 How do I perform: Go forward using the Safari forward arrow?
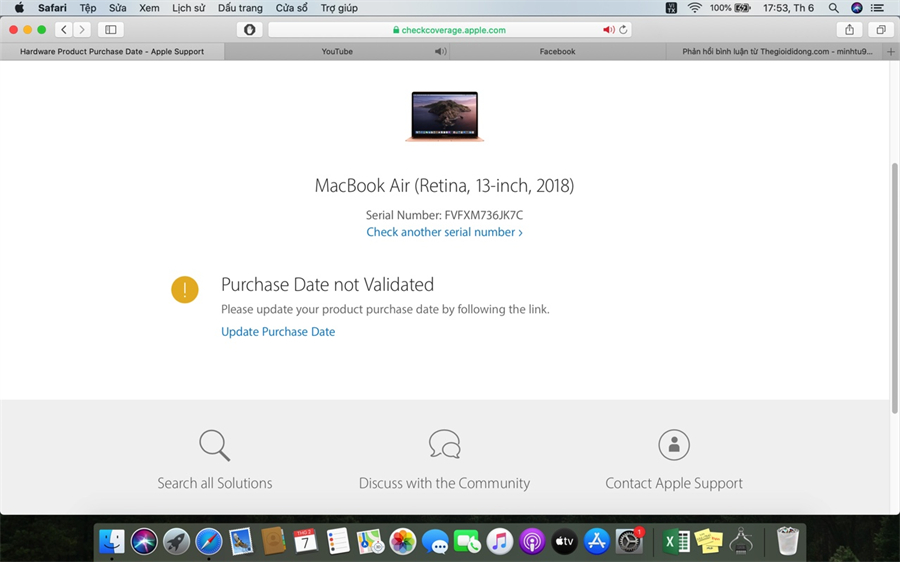pyautogui.click(x=82, y=29)
